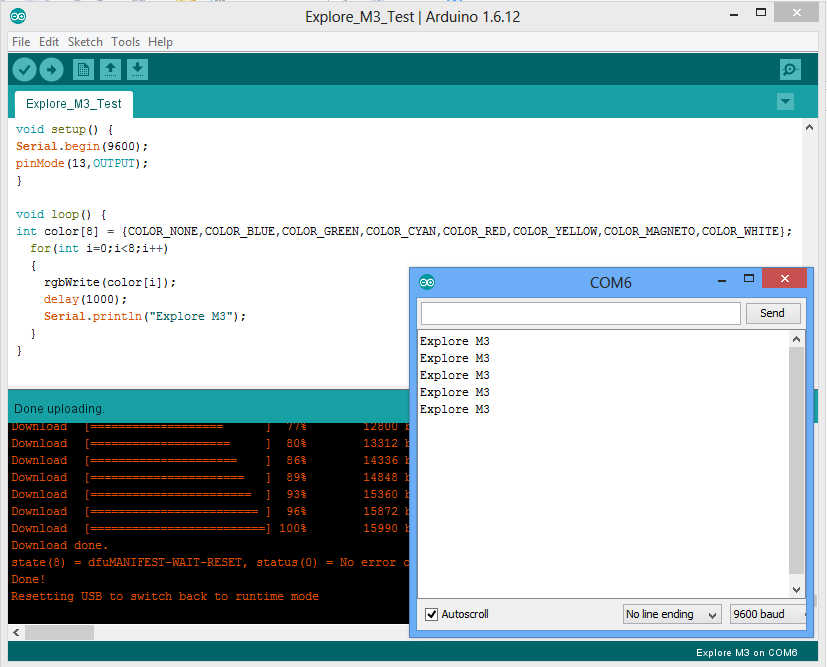Click the 'void loop() {' line
The image size is (827, 667).
click(61, 215)
